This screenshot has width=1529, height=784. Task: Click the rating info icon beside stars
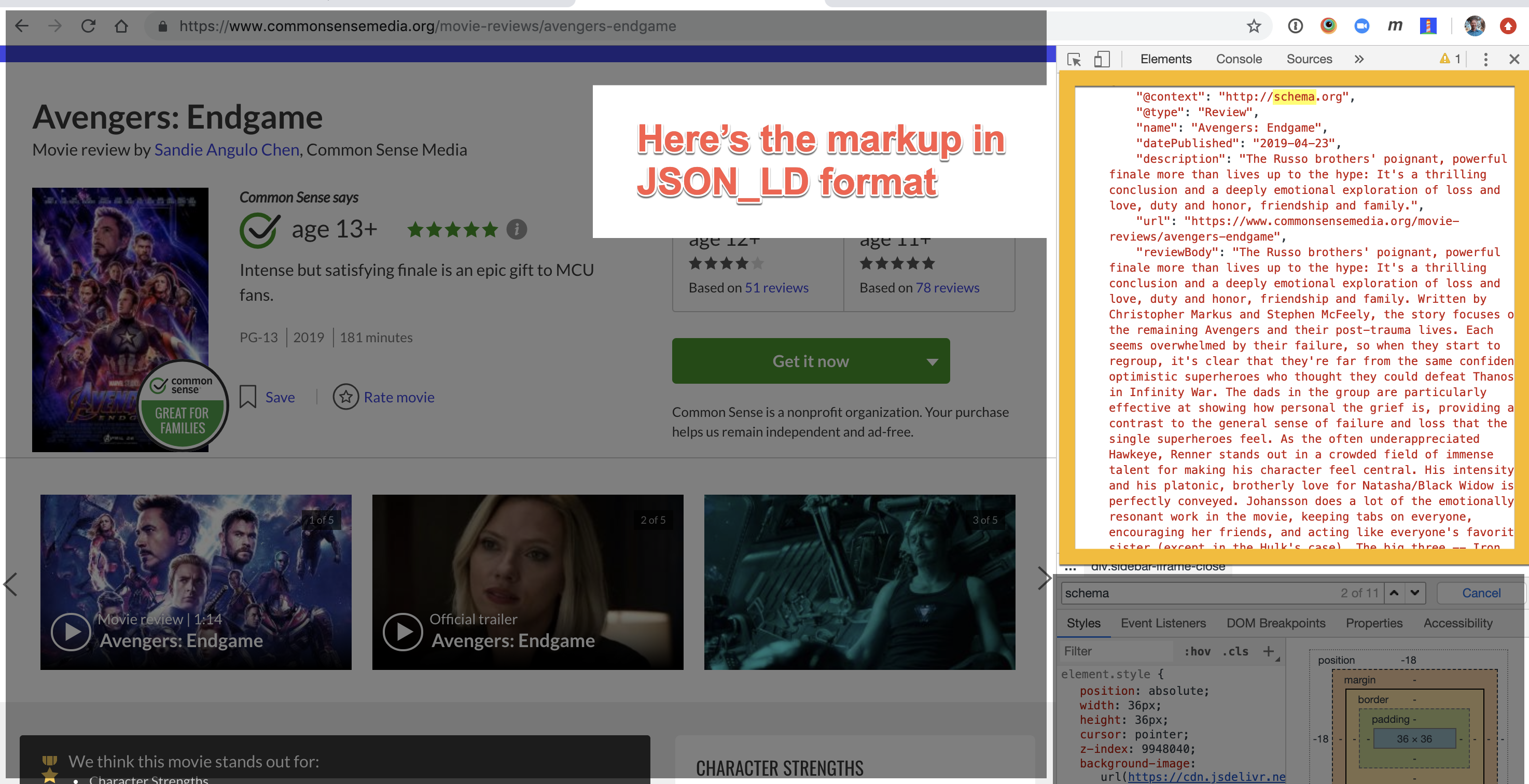pyautogui.click(x=517, y=229)
